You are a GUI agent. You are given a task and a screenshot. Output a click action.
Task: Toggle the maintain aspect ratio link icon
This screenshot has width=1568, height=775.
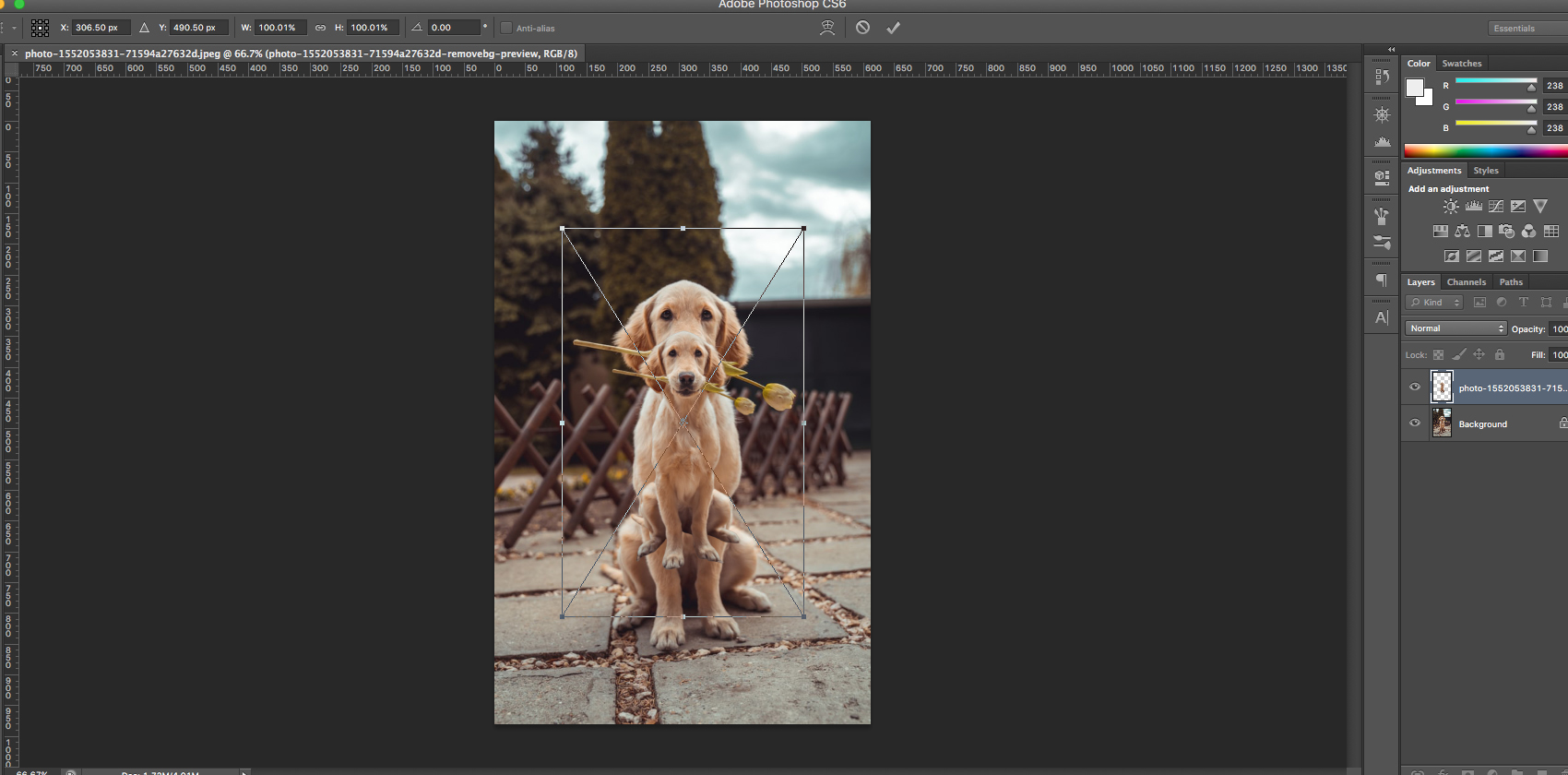point(320,28)
